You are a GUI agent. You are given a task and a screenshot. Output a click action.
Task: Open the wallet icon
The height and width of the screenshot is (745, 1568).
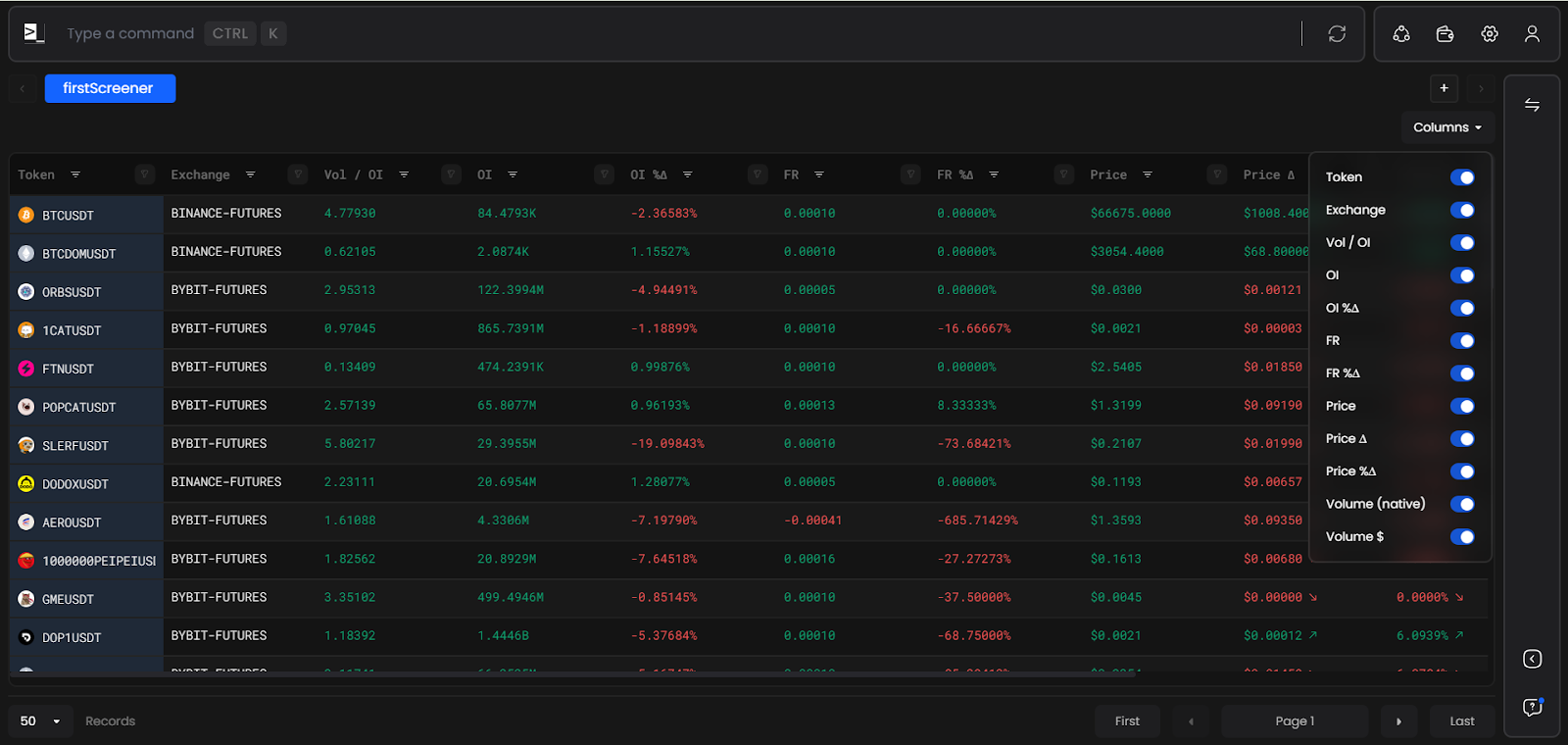pyautogui.click(x=1445, y=33)
